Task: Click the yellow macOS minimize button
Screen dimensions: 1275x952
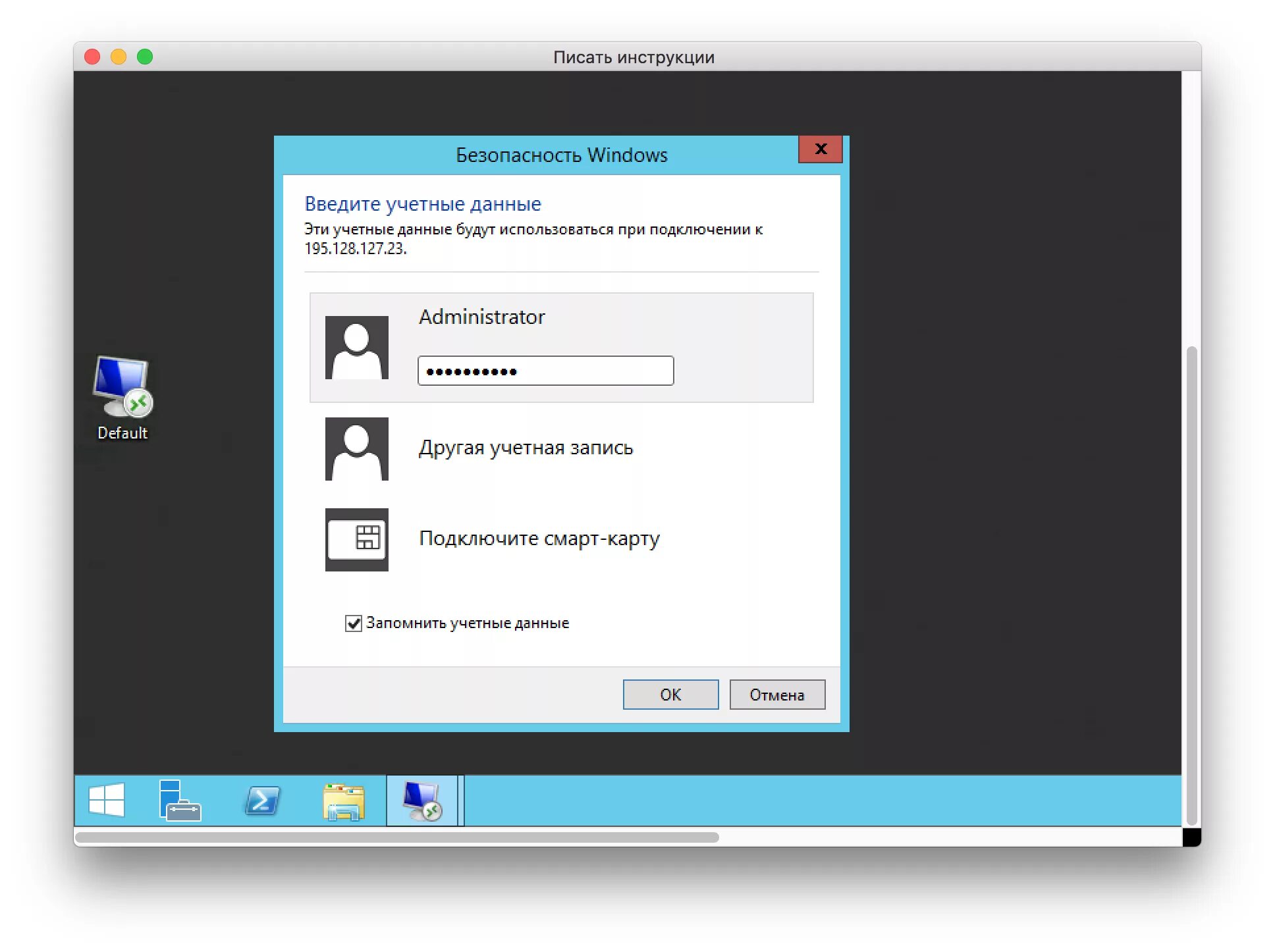Action: [119, 57]
